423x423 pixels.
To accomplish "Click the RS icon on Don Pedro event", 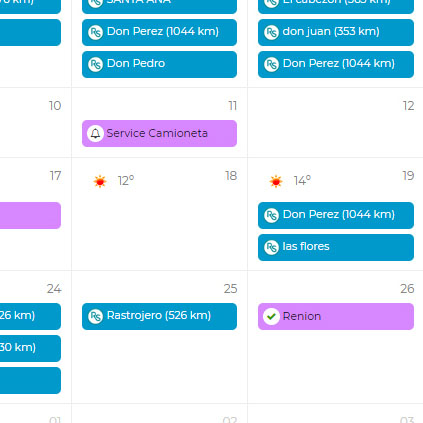I will point(95,64).
